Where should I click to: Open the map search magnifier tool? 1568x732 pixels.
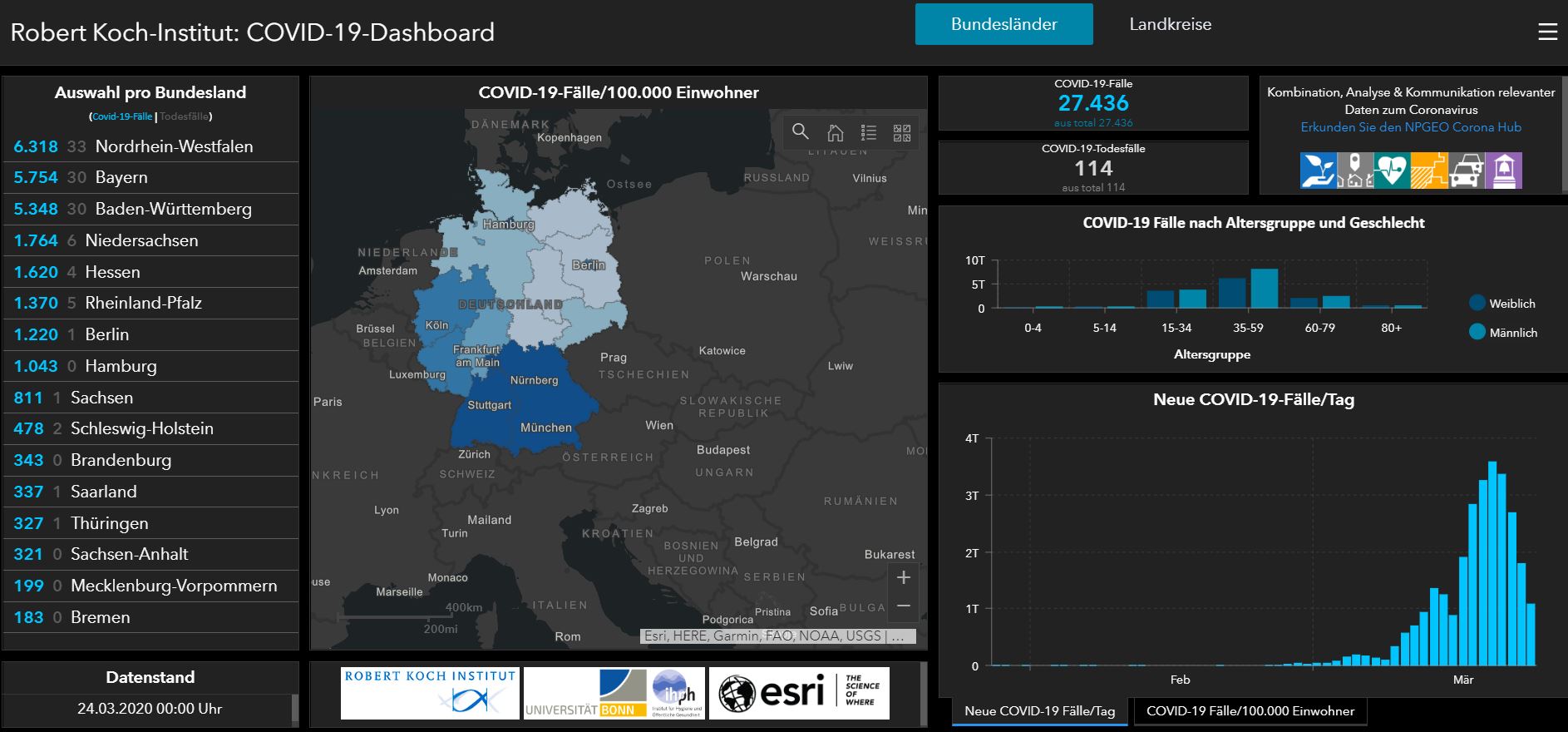(801, 131)
